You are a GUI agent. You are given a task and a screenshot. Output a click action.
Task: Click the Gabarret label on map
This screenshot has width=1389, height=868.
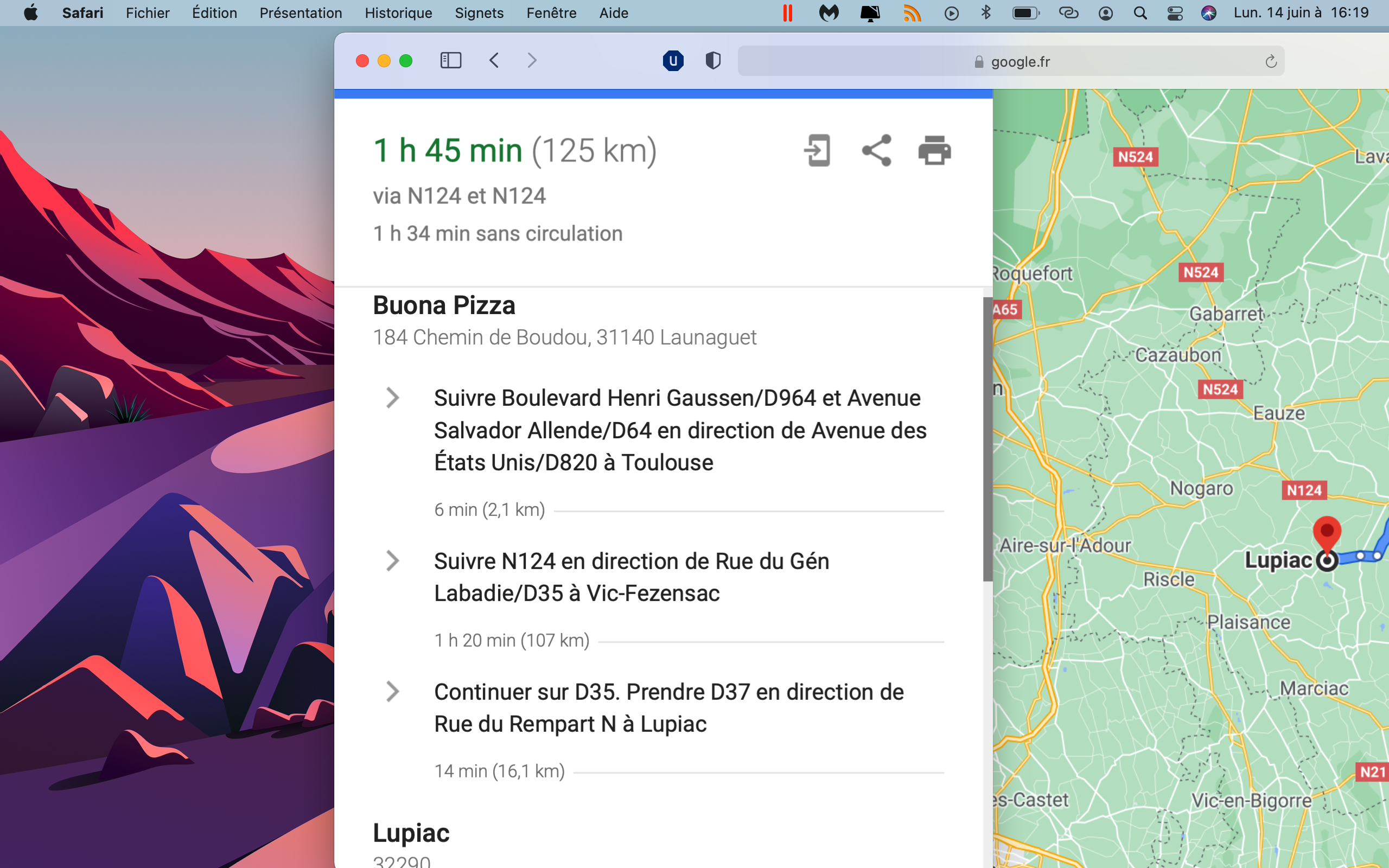1226,314
